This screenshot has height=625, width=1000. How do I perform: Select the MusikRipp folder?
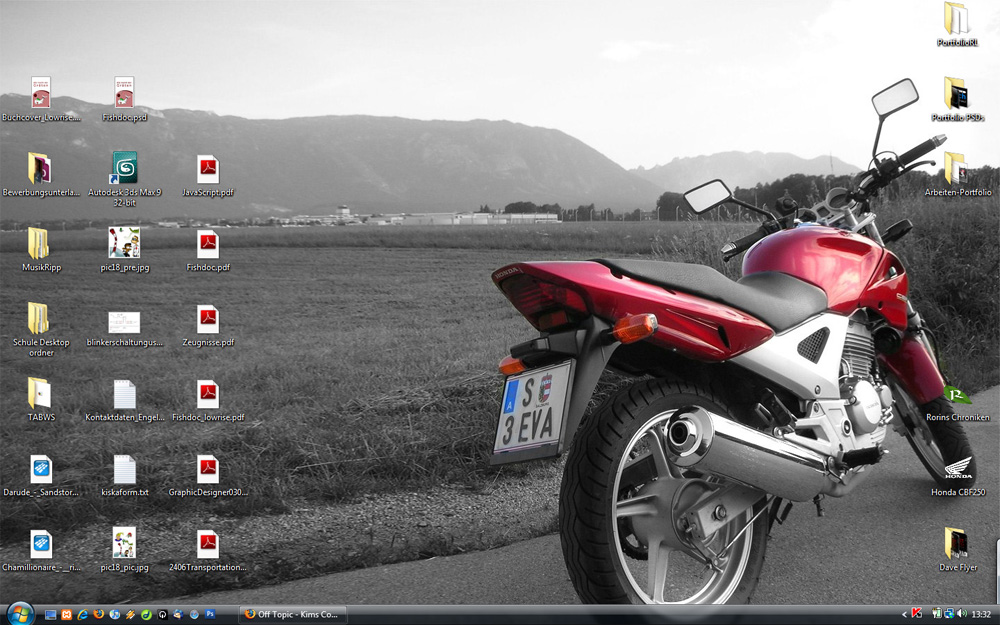tap(40, 243)
